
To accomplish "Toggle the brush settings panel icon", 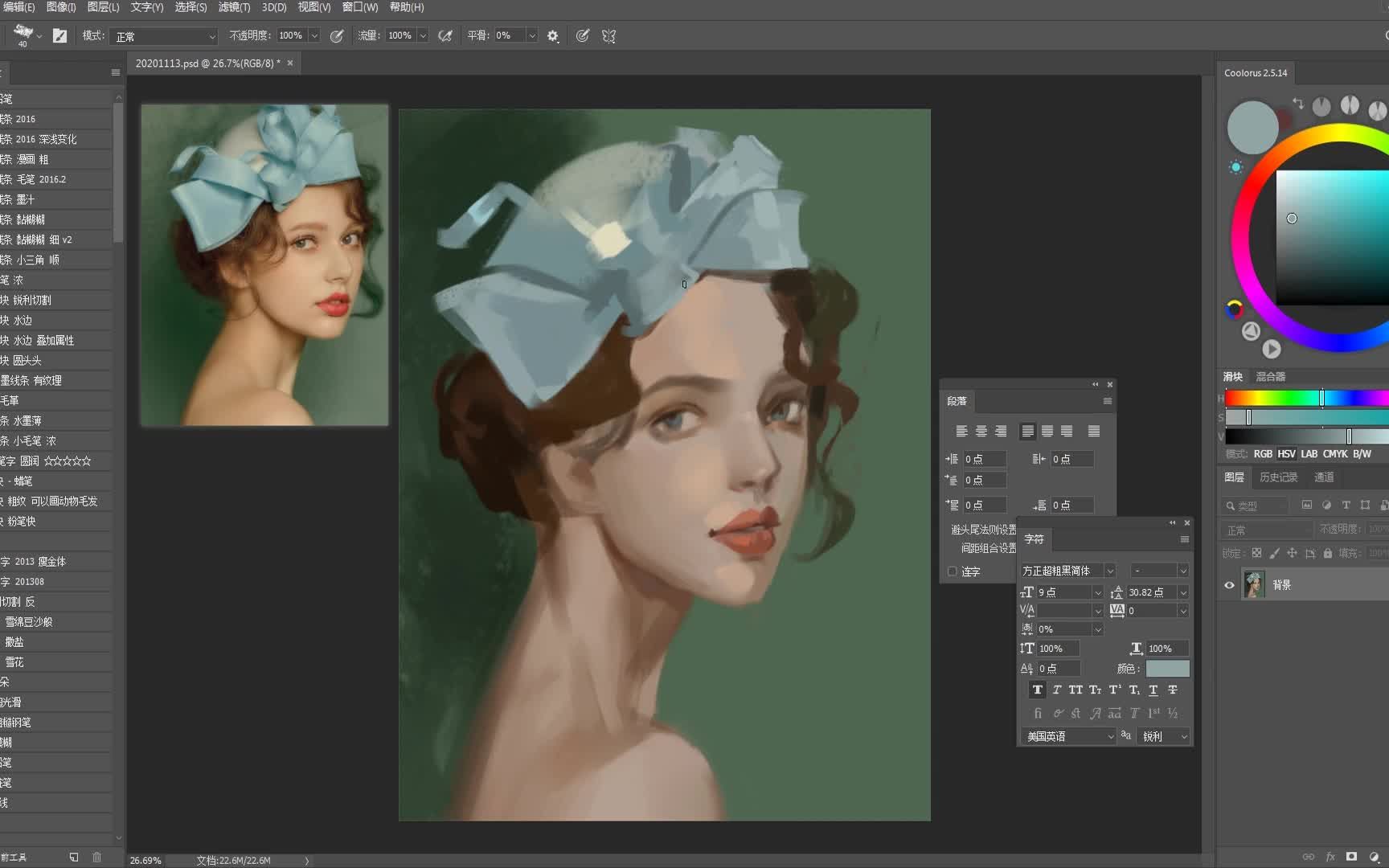I will pyautogui.click(x=59, y=35).
